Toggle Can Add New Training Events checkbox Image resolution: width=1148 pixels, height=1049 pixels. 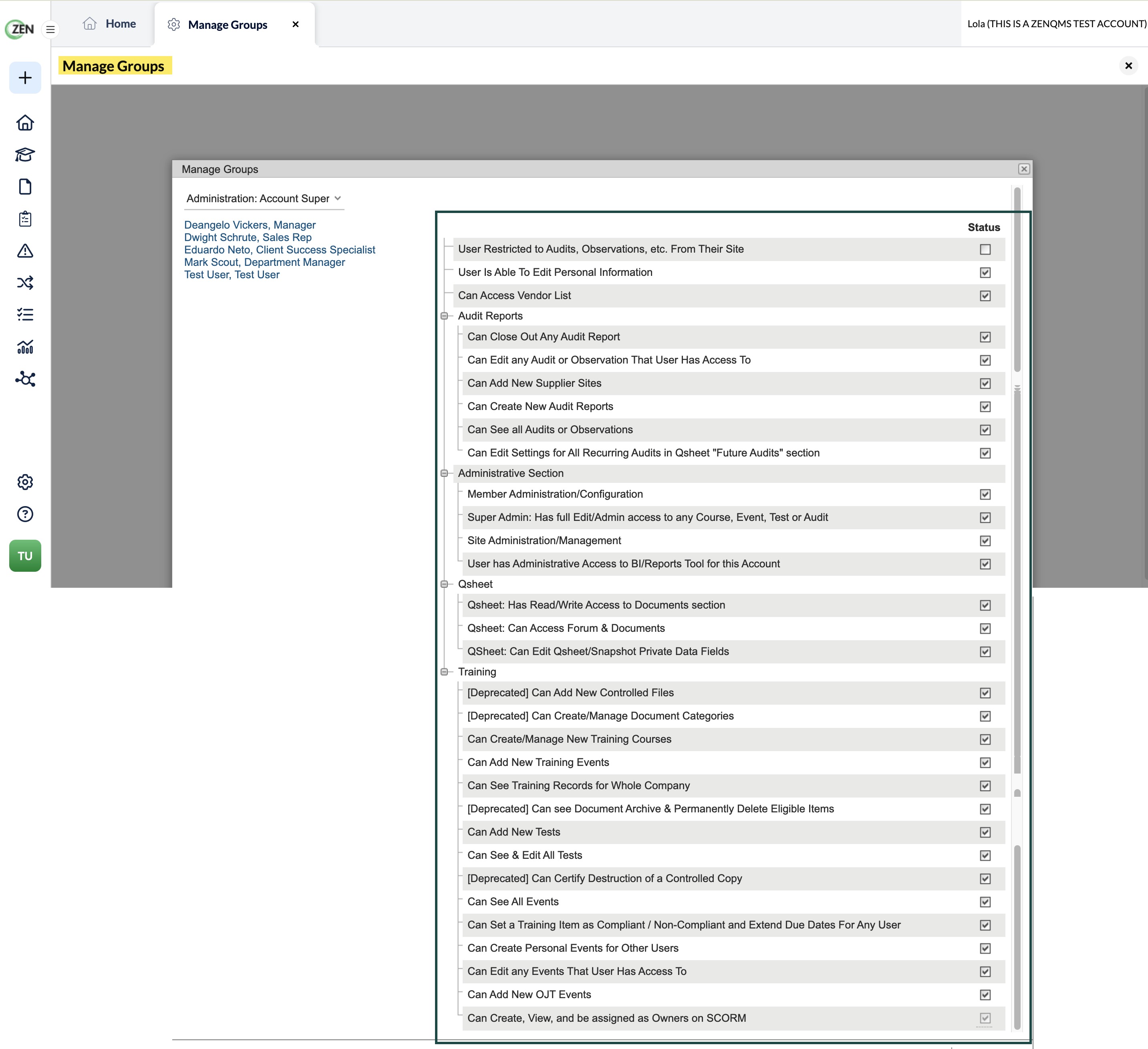point(985,763)
